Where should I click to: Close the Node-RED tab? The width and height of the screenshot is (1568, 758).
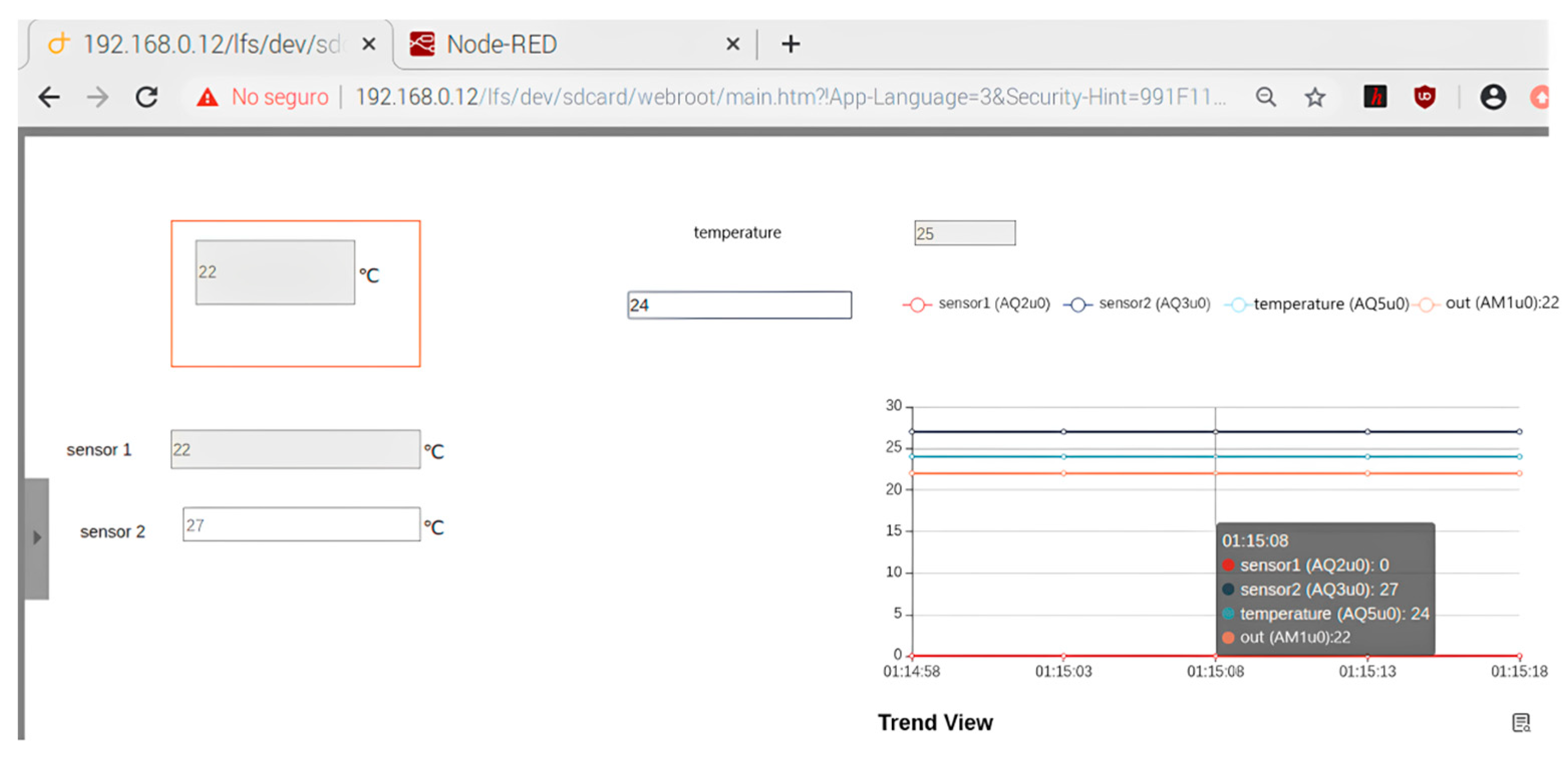click(733, 45)
